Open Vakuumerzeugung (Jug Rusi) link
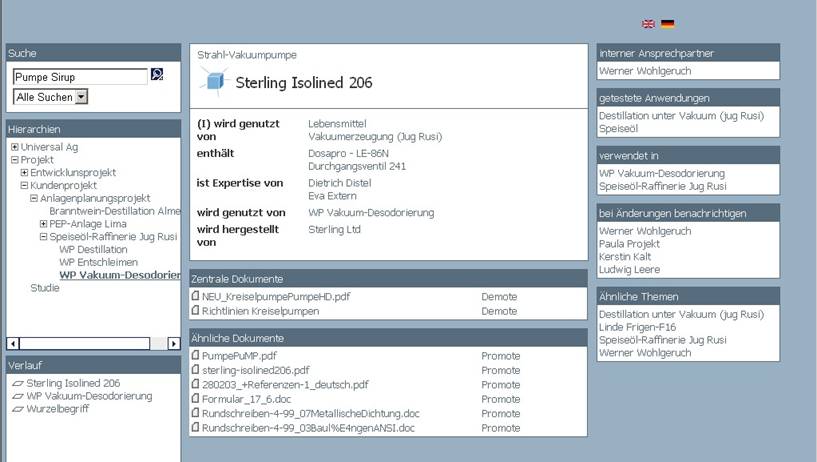The width and height of the screenshot is (817, 462). 375,136
